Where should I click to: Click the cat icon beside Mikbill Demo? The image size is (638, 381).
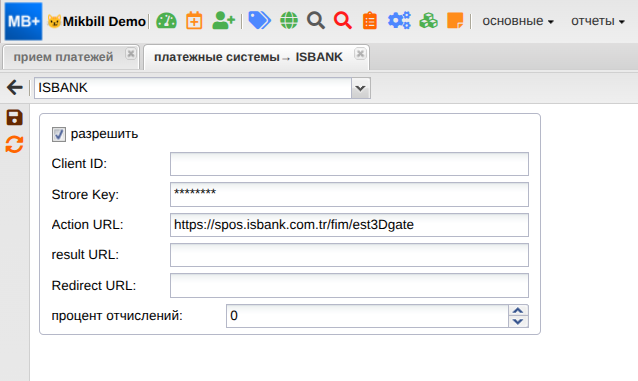click(x=54, y=21)
